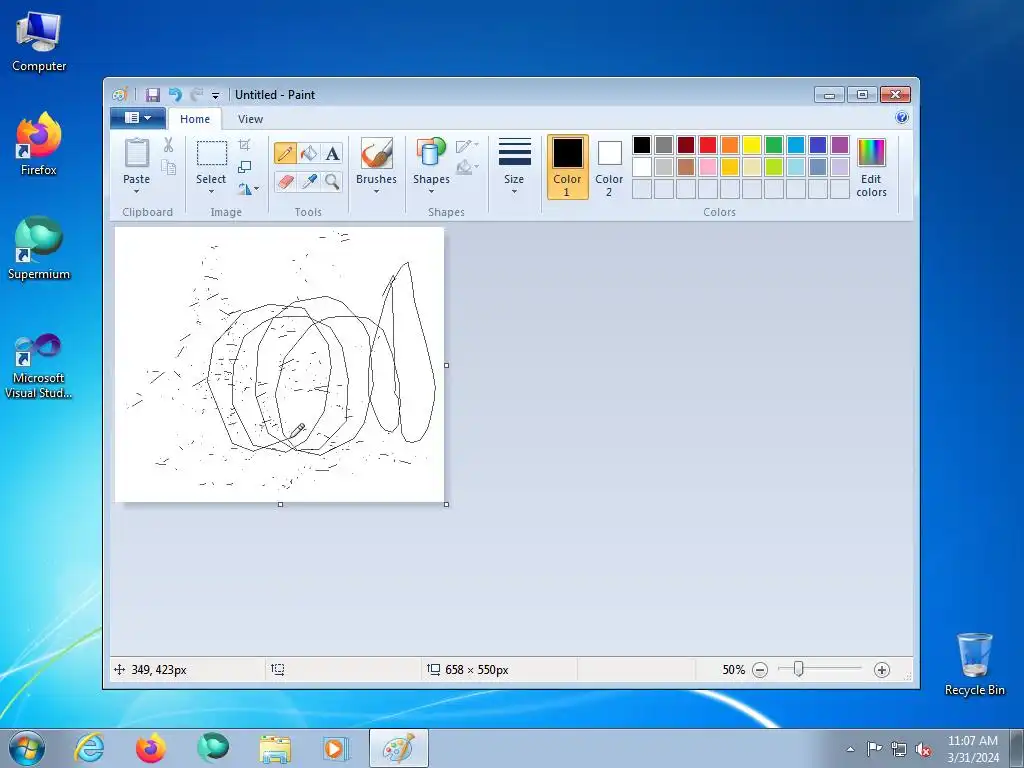The image size is (1024, 768).
Task: Select the Pencil tool
Action: 285,153
